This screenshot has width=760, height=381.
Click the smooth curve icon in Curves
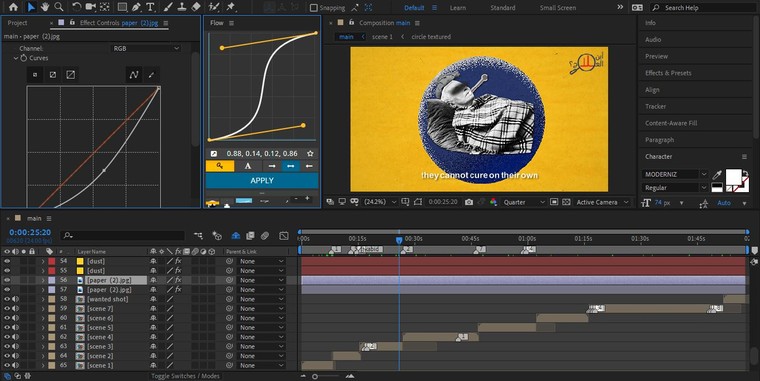tap(134, 75)
